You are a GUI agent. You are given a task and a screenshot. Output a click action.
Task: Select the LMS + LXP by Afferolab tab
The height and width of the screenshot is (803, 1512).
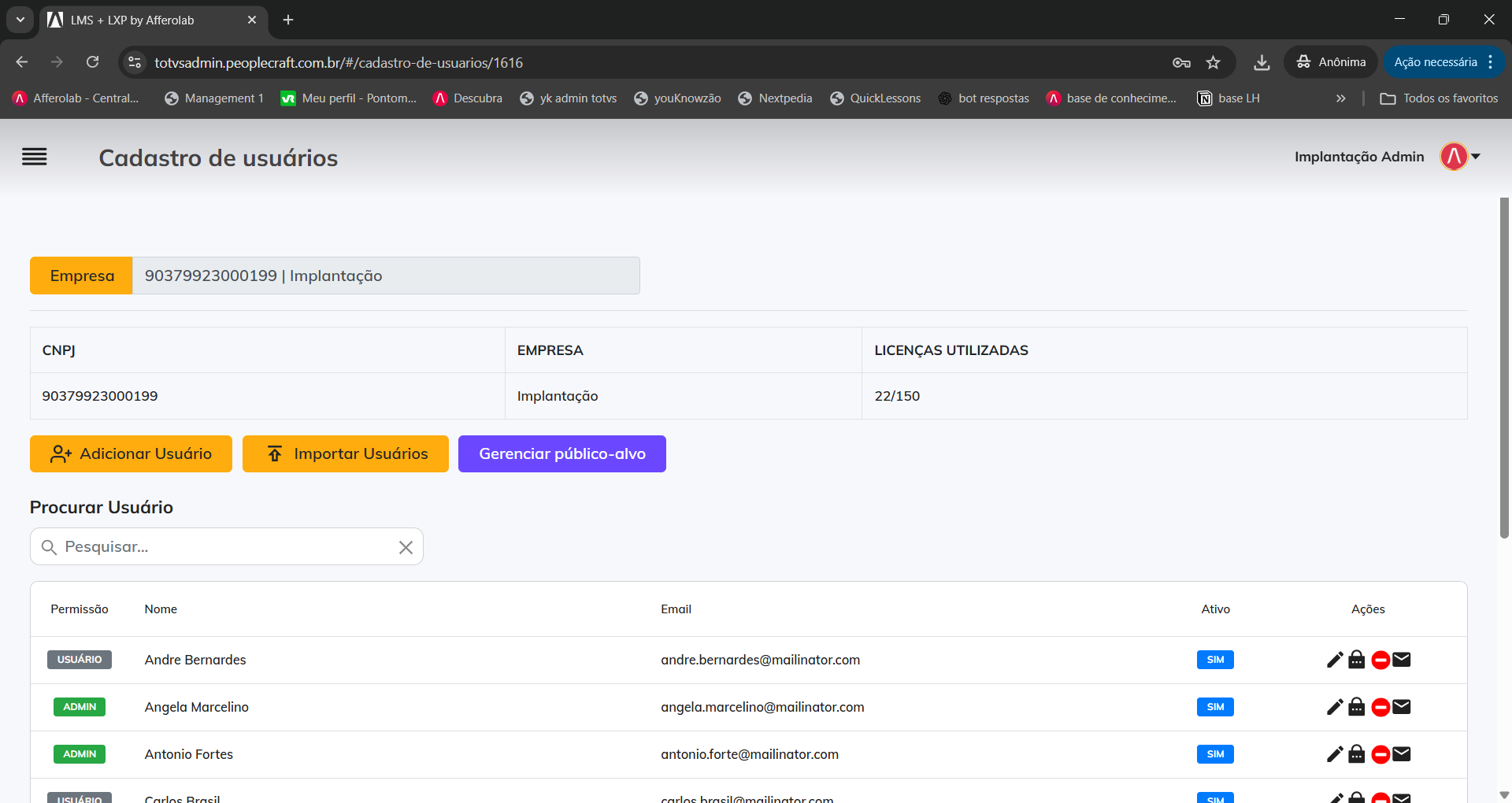coord(154,20)
